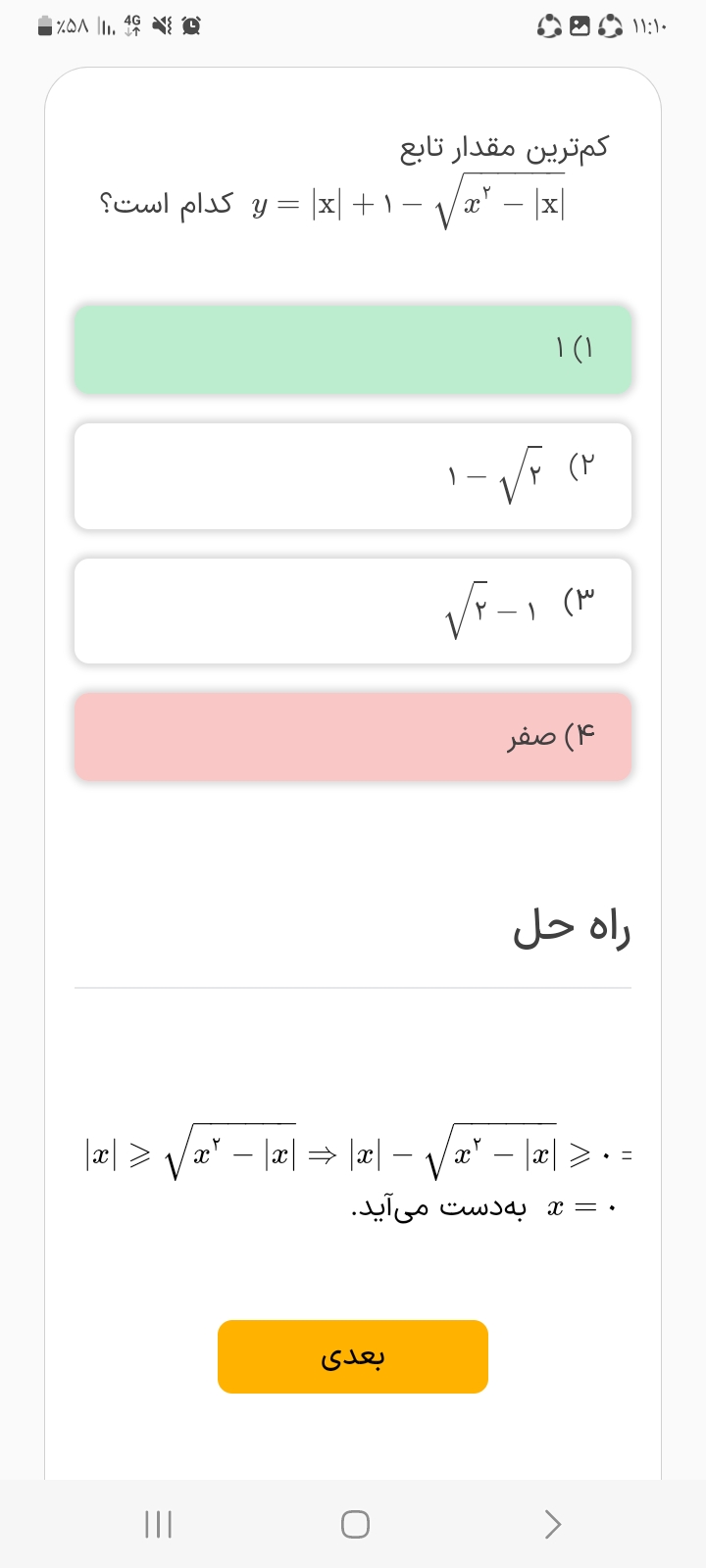Tap the muted sound status icon
706x1568 pixels.
162,26
